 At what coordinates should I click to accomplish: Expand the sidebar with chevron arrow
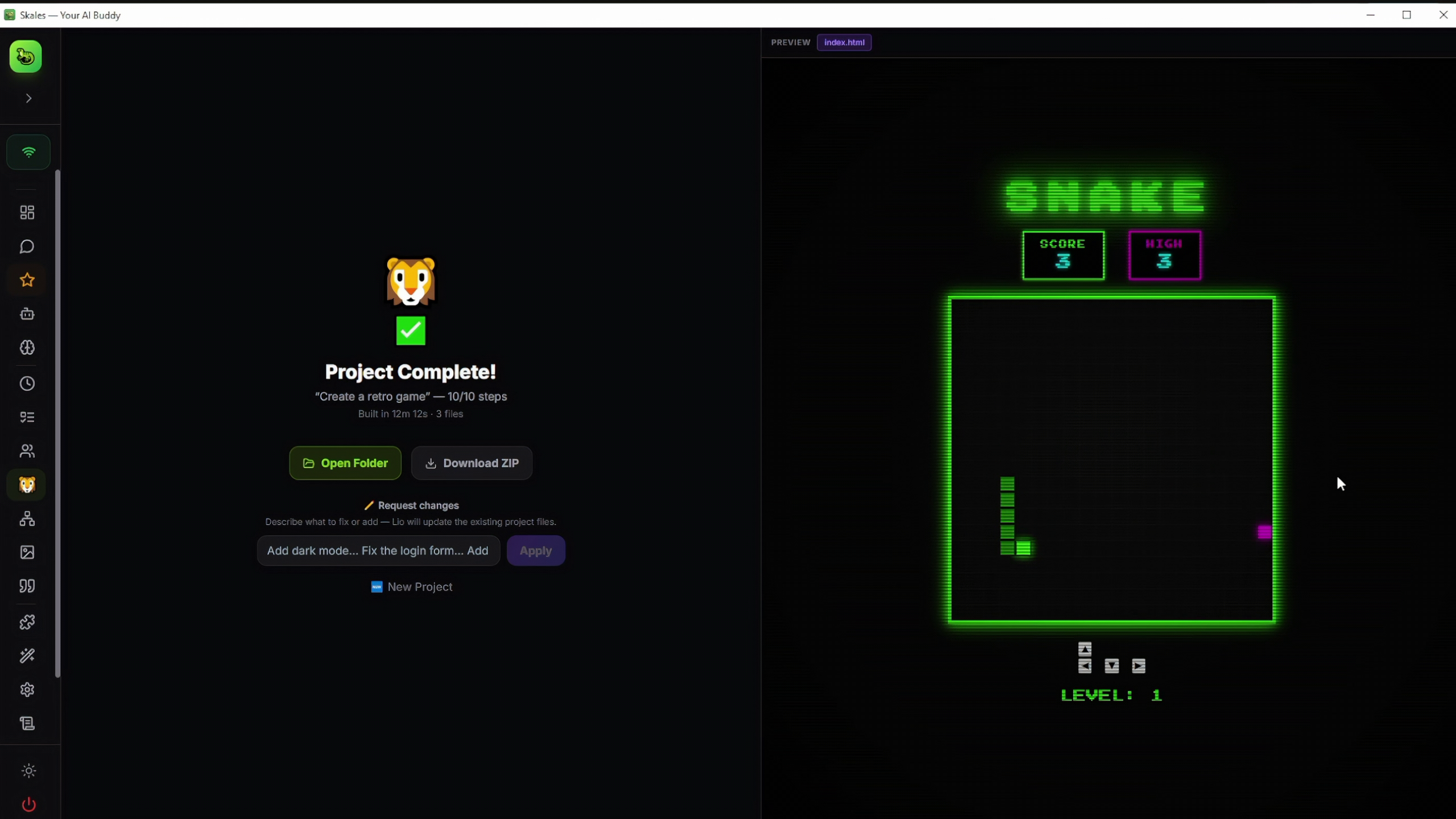pyautogui.click(x=28, y=98)
